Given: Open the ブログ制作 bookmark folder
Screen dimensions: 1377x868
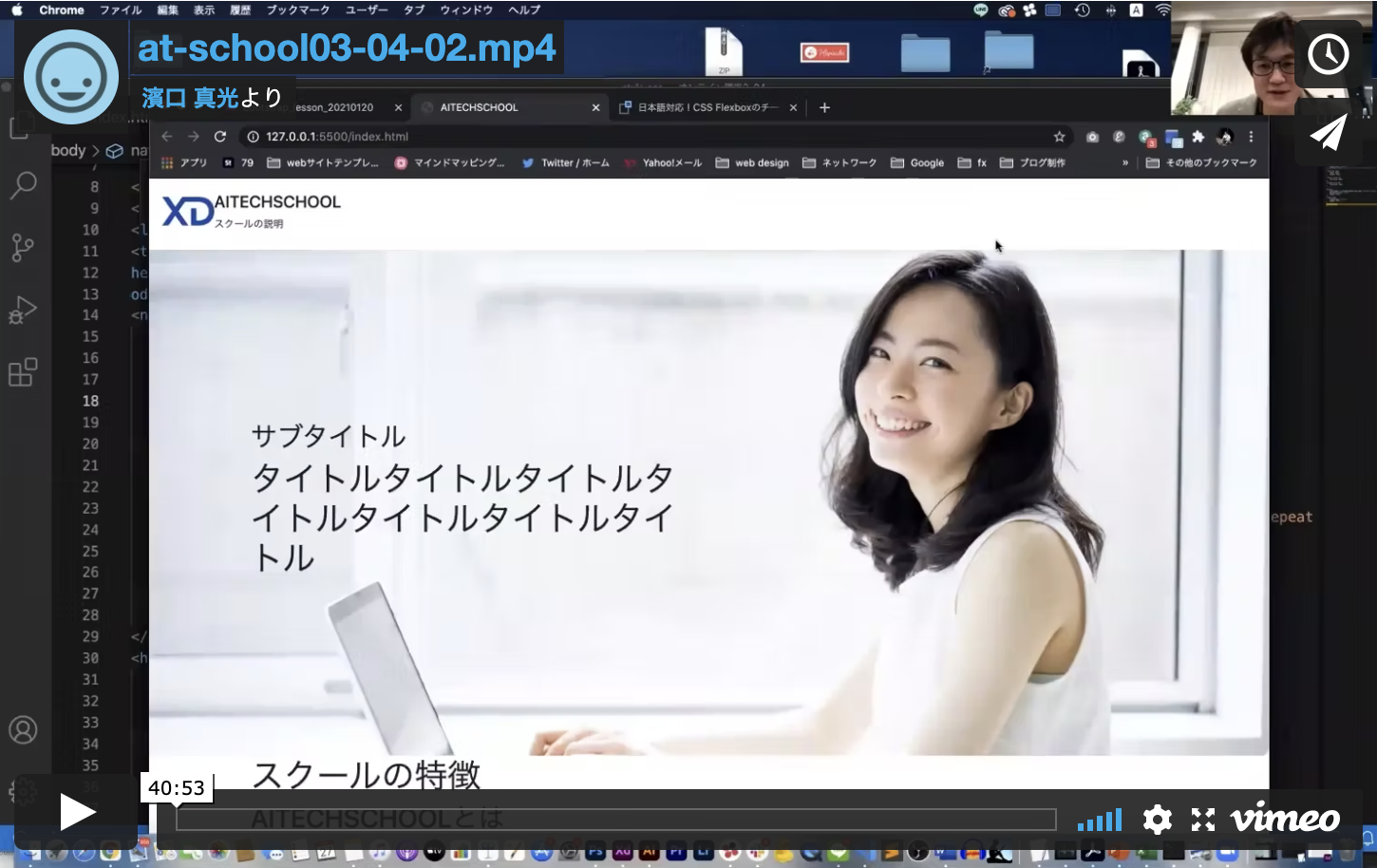Looking at the screenshot, I should pyautogui.click(x=1032, y=162).
